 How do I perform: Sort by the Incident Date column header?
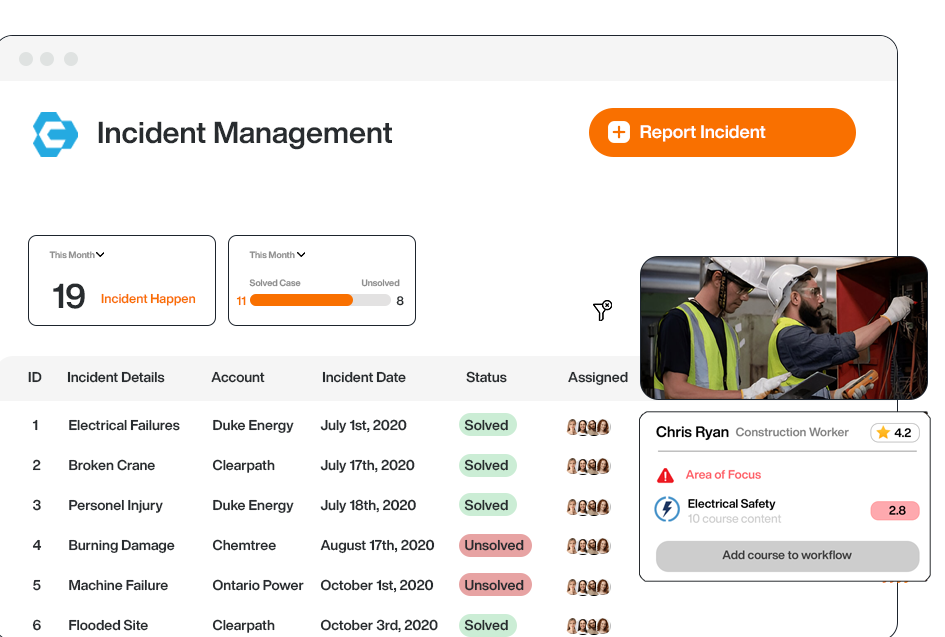363,378
